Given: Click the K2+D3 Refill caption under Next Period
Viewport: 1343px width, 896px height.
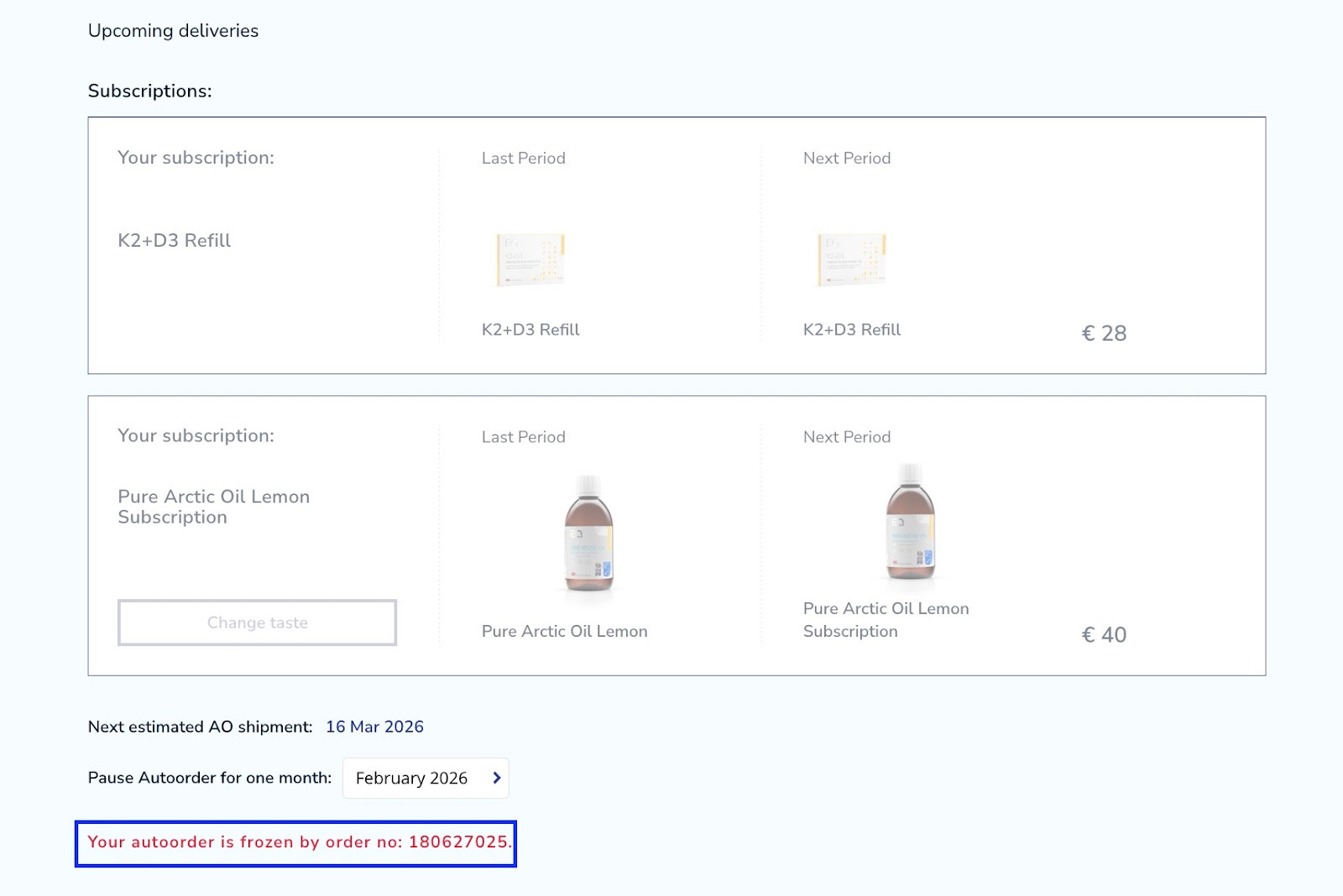Looking at the screenshot, I should (x=852, y=330).
